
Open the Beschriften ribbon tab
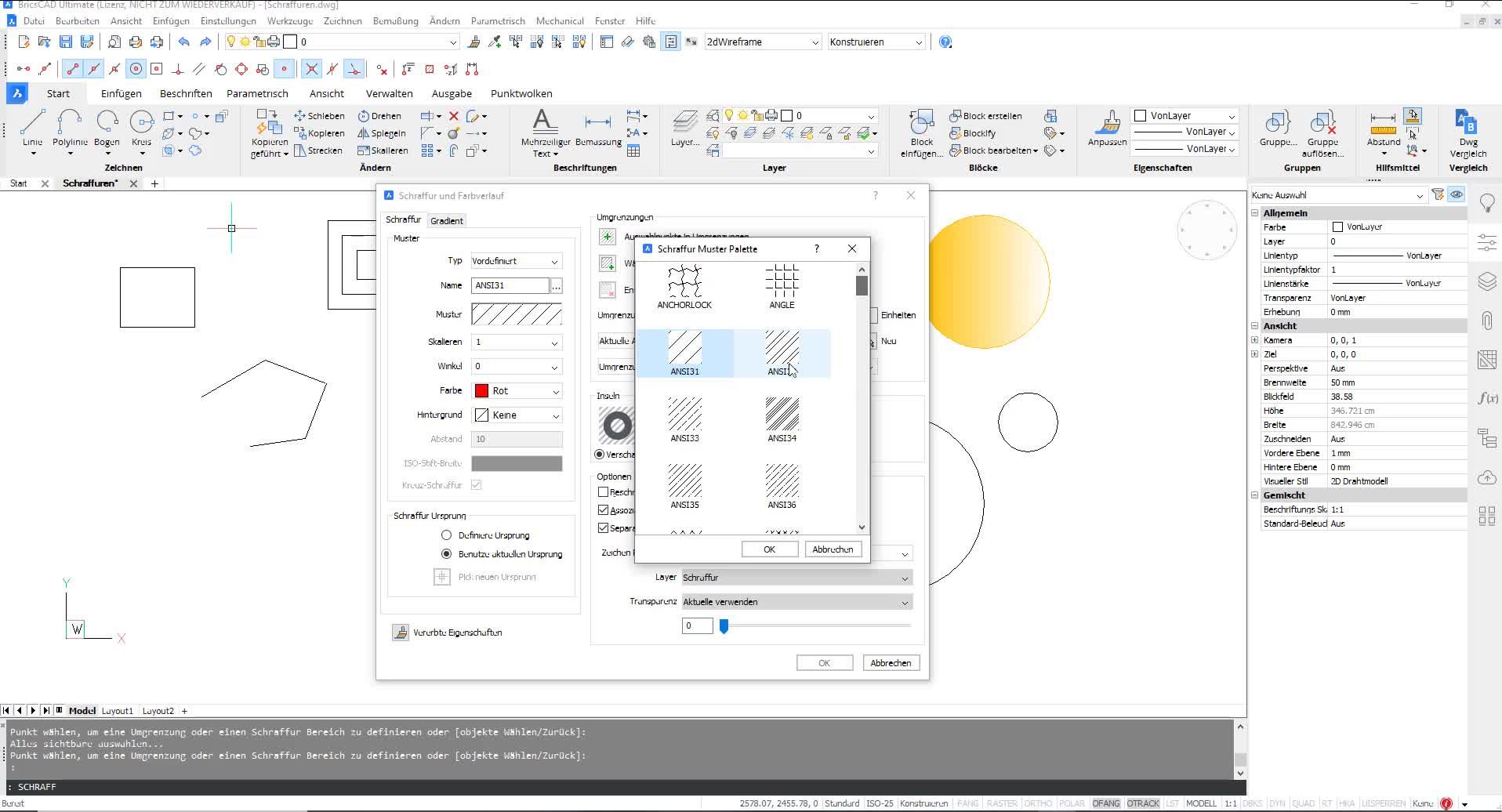click(x=186, y=93)
